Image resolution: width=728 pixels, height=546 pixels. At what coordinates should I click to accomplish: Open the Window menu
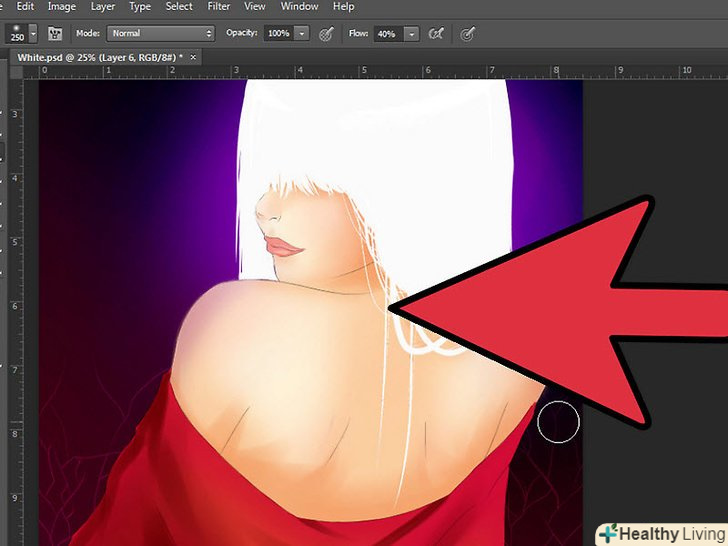click(299, 7)
